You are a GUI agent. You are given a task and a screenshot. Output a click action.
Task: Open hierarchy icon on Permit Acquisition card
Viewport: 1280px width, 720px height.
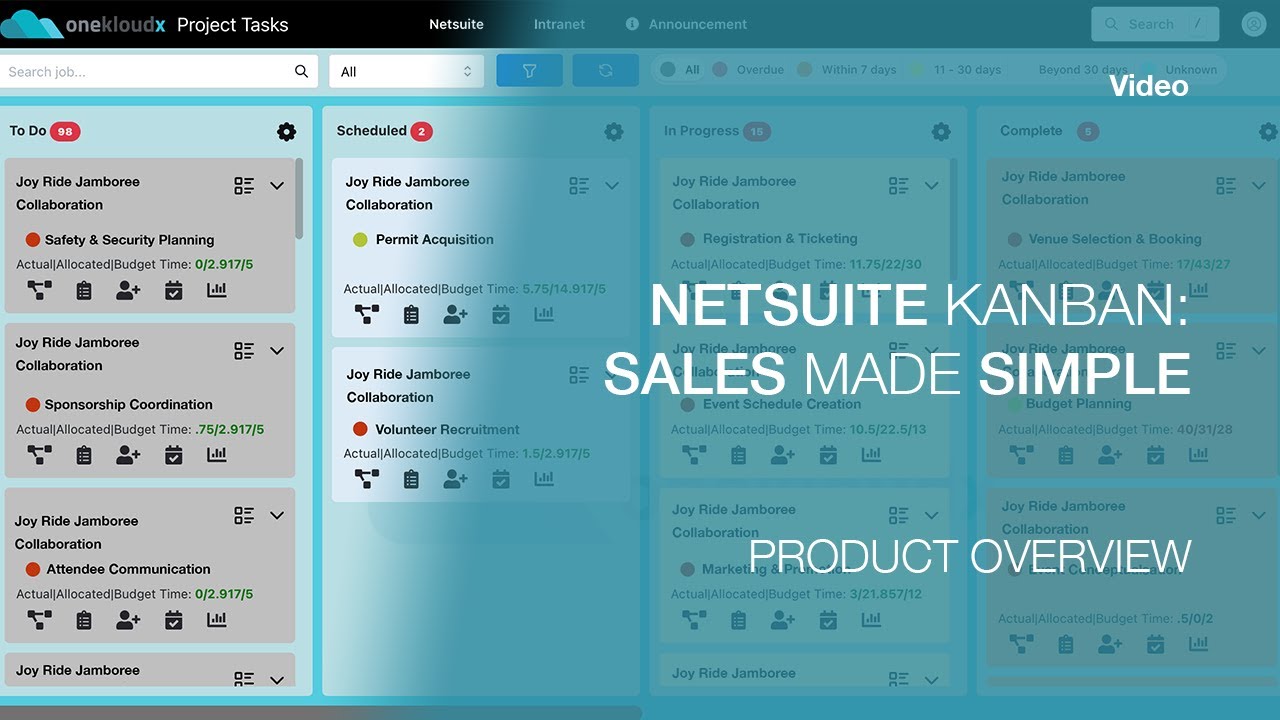tap(367, 314)
